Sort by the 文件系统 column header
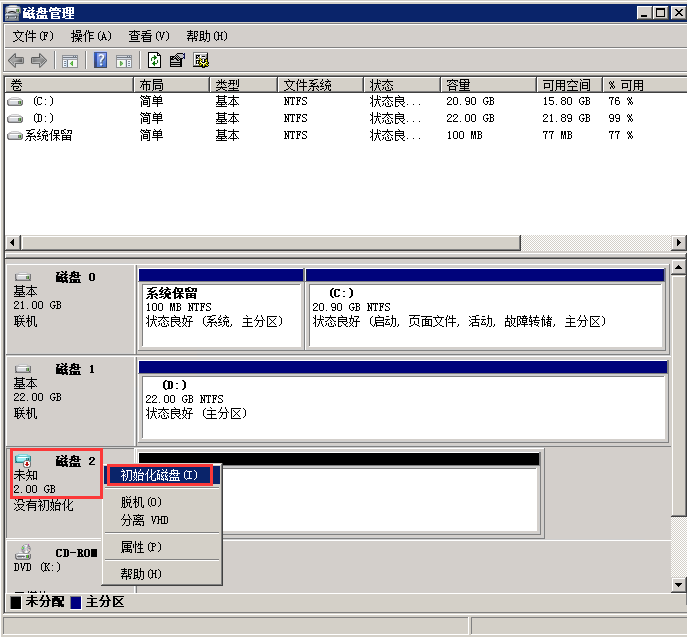The width and height of the screenshot is (687, 637). pyautogui.click(x=321, y=85)
